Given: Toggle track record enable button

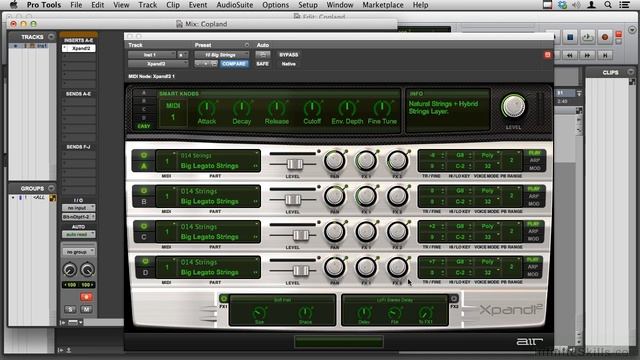Looking at the screenshot, I should (86, 297).
